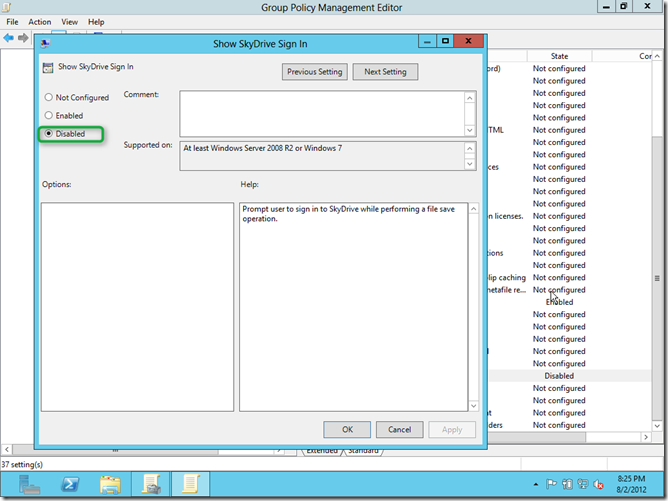
Task: Confirm the dialog with OK
Action: [x=347, y=429]
